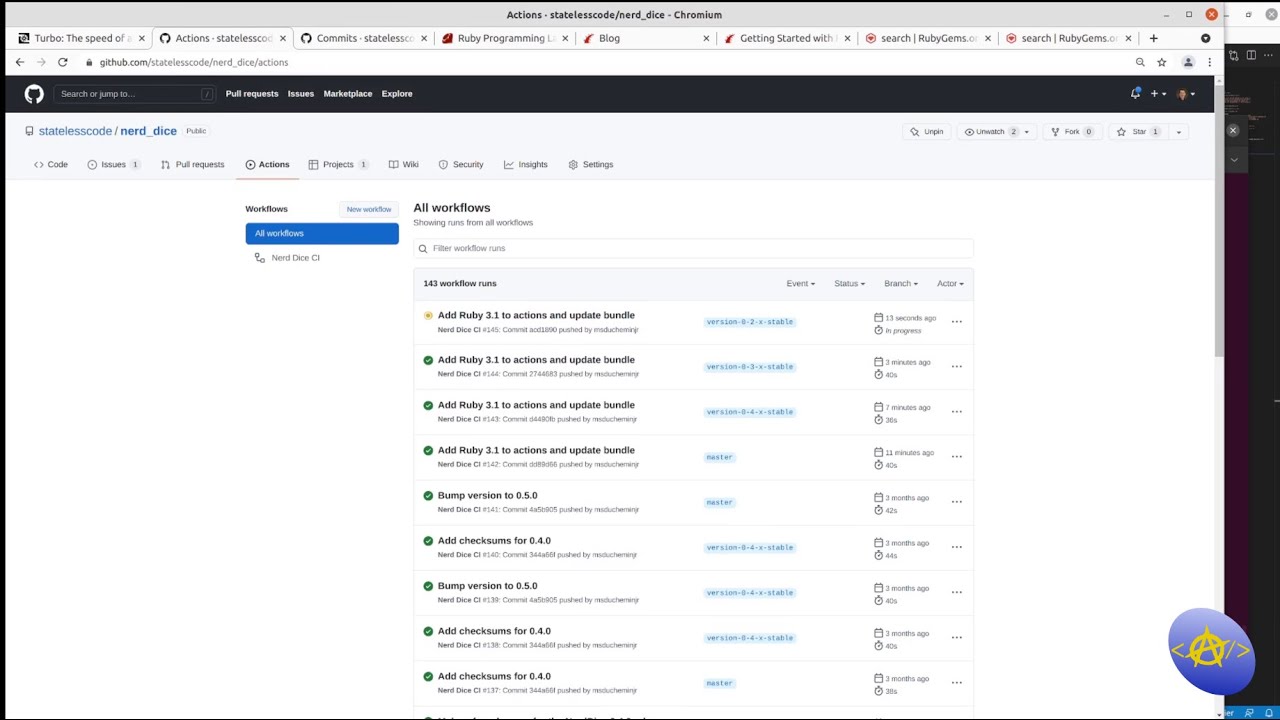This screenshot has height=720, width=1280.
Task: Click the version-0-3-x-stable branch label
Action: pyautogui.click(x=749, y=367)
